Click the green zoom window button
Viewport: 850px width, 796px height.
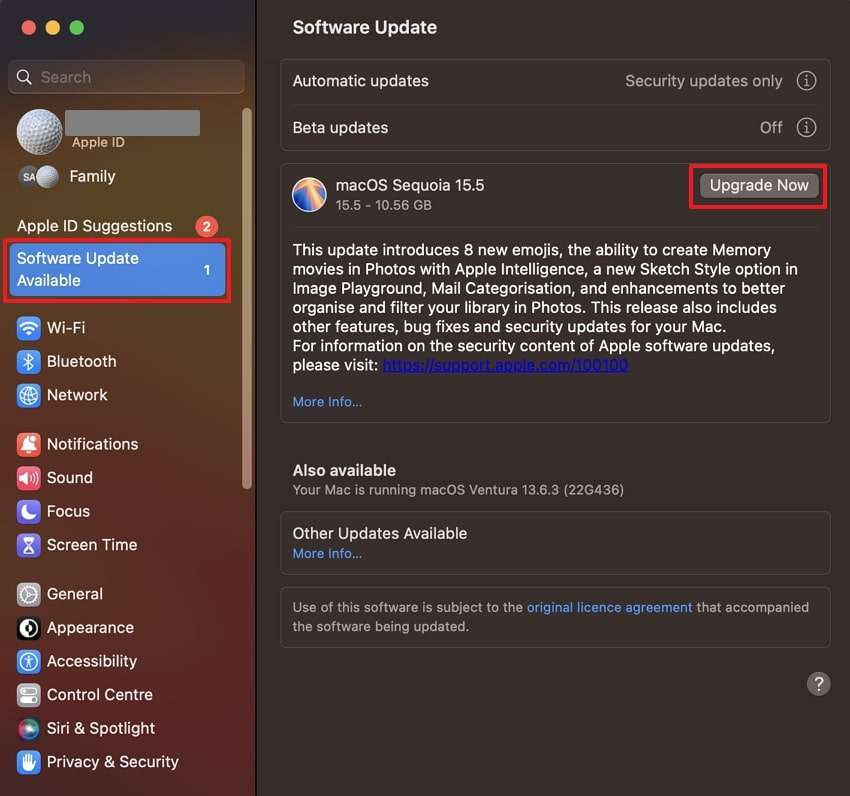coord(77,28)
